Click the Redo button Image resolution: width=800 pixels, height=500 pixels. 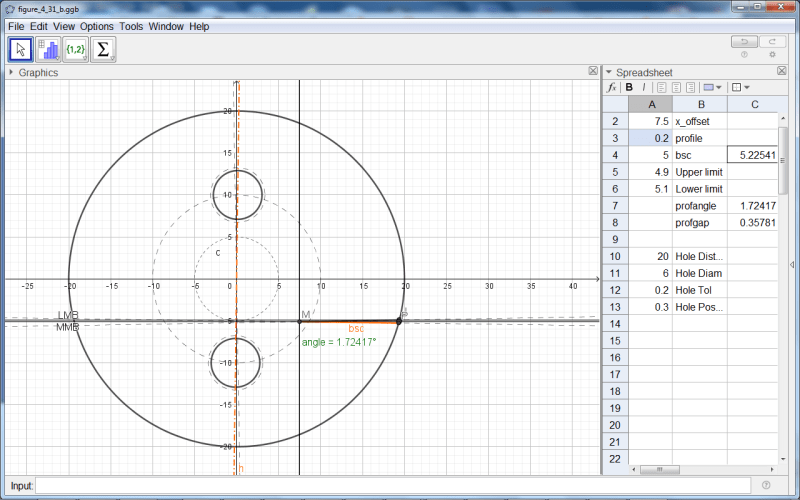[772, 42]
